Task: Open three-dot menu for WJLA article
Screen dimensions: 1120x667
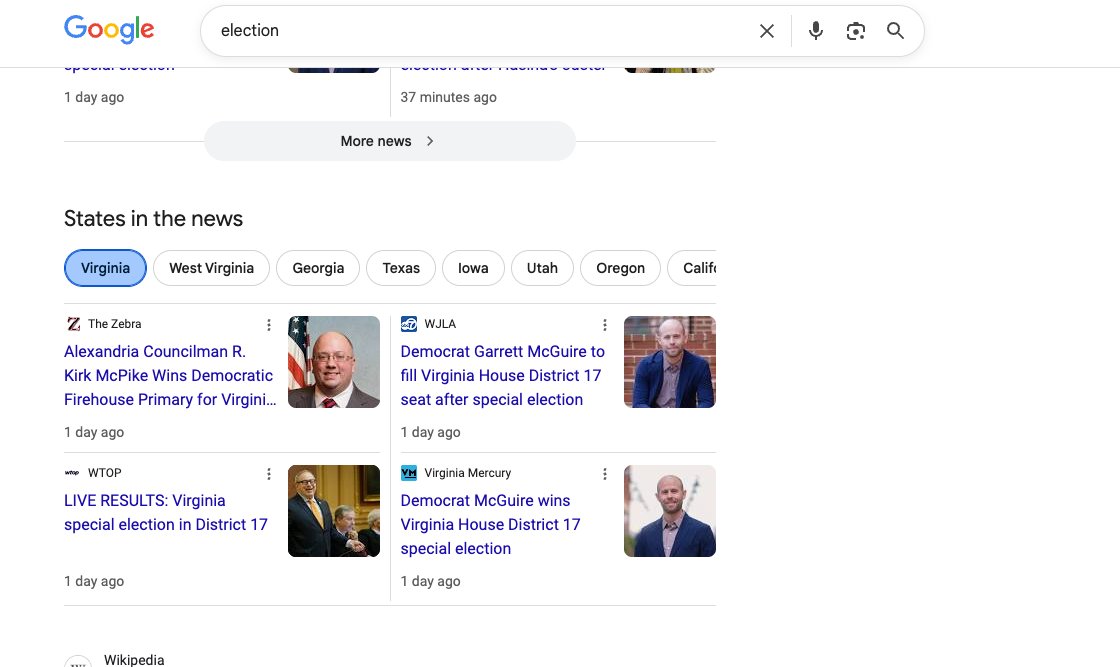Action: [x=604, y=325]
